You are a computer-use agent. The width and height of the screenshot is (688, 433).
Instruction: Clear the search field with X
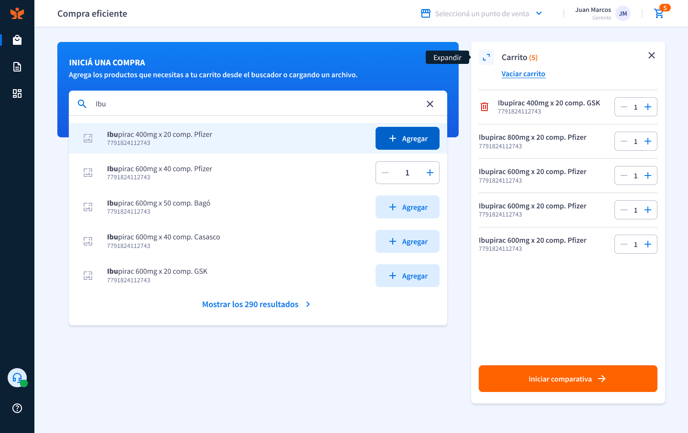click(x=430, y=104)
